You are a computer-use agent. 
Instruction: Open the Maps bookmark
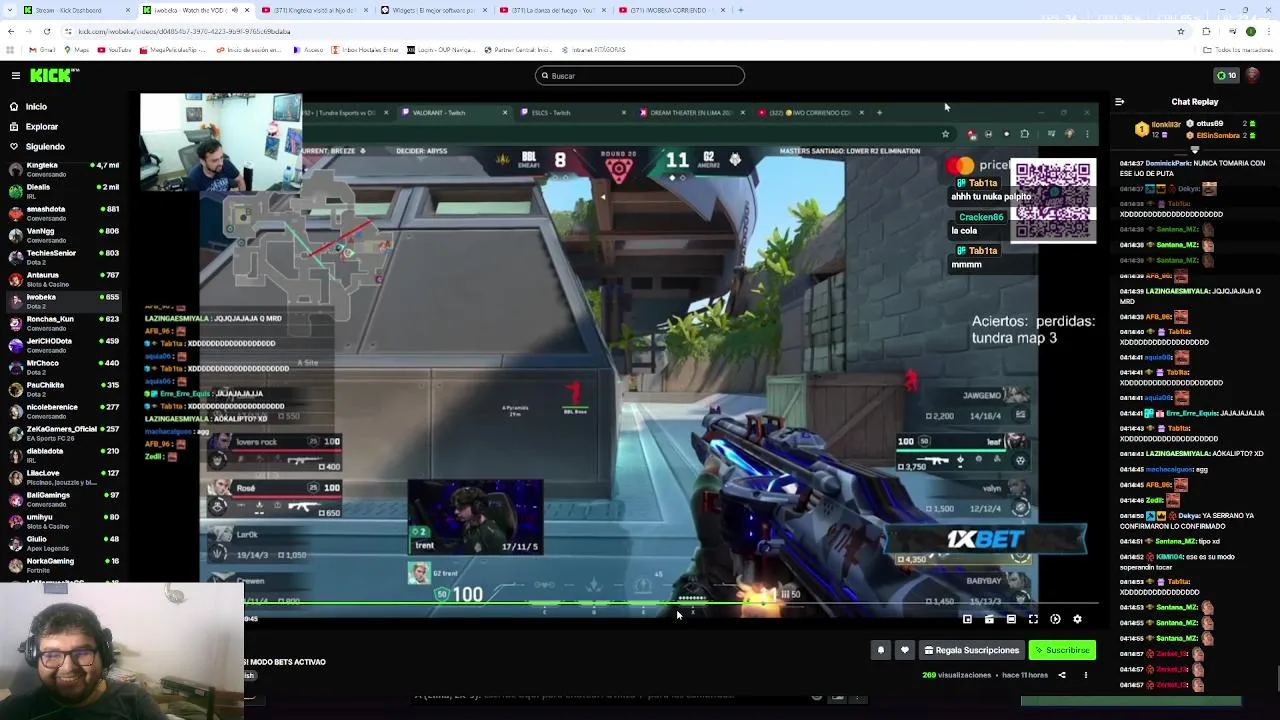tap(76, 50)
